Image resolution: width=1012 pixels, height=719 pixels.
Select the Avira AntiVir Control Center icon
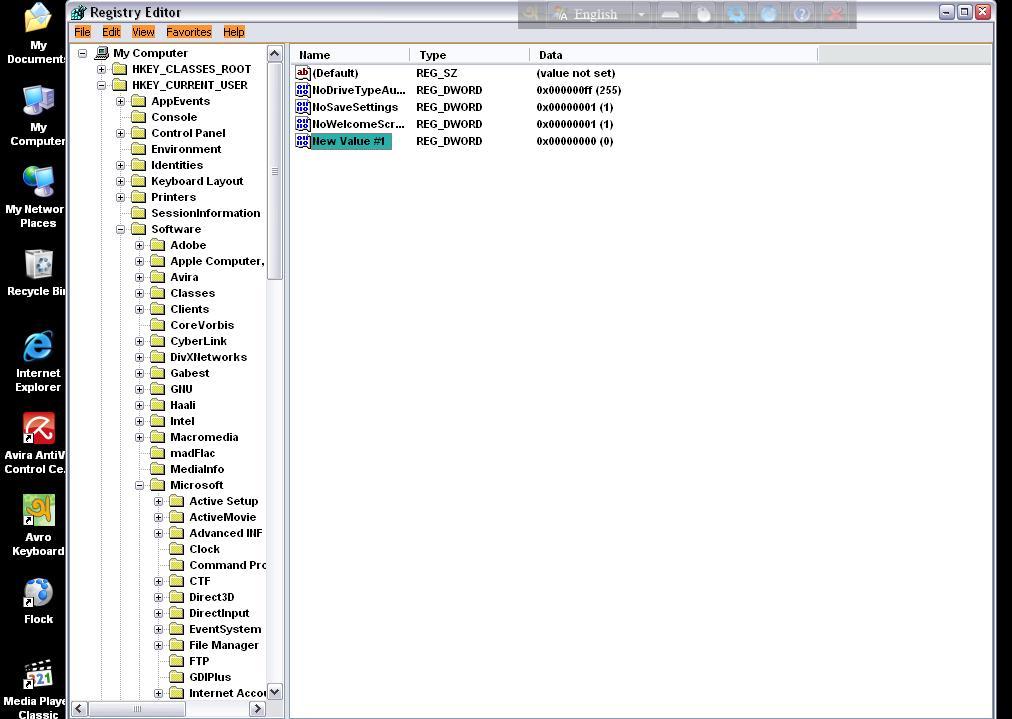click(38, 429)
